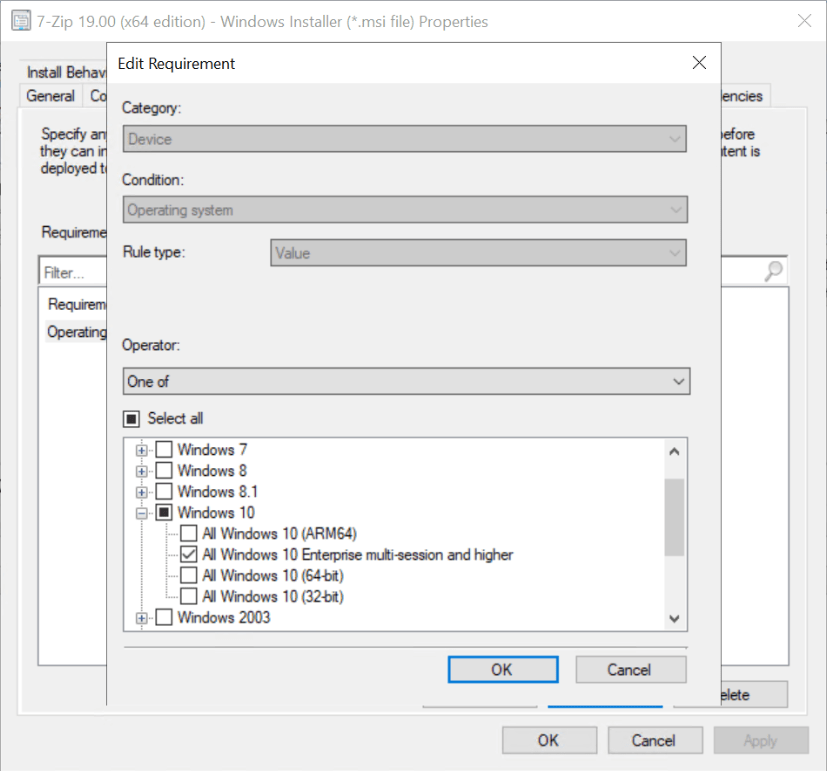Expand the Windows 7 tree node
The width and height of the screenshot is (827, 771).
click(x=141, y=450)
